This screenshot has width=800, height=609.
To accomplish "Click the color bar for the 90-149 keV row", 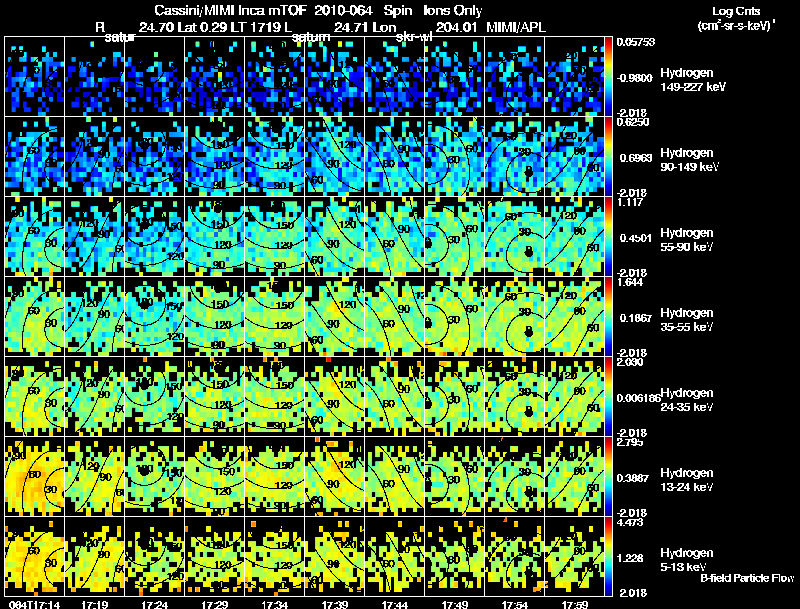I will (x=608, y=156).
